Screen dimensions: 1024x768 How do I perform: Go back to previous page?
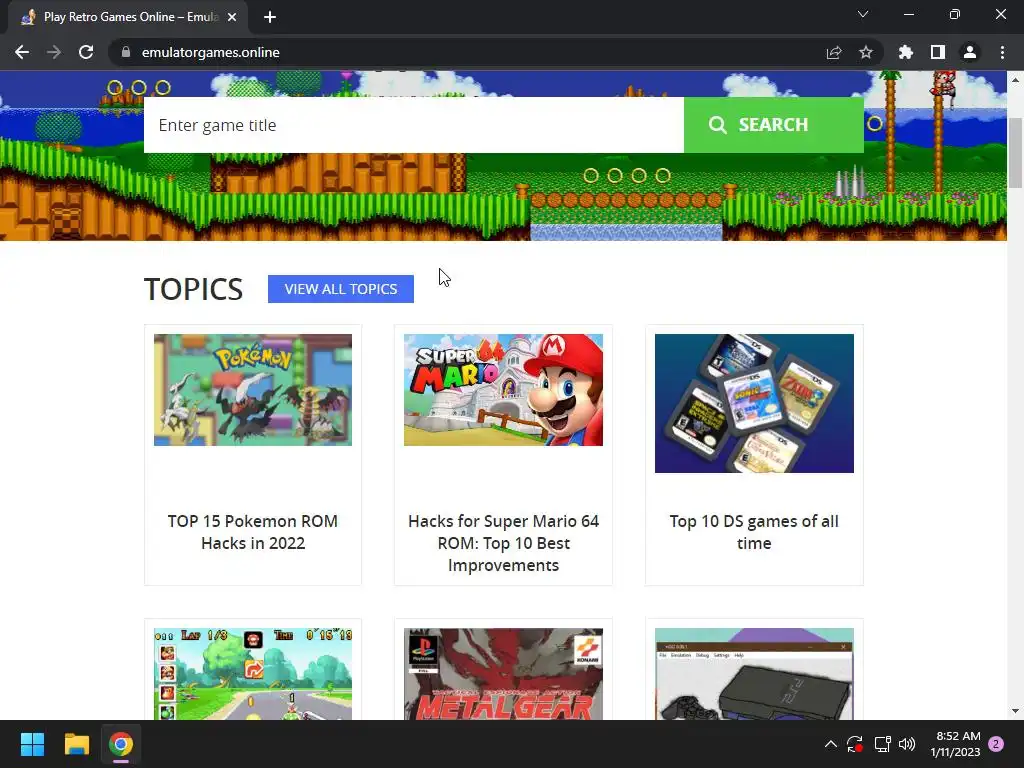pos(22,52)
